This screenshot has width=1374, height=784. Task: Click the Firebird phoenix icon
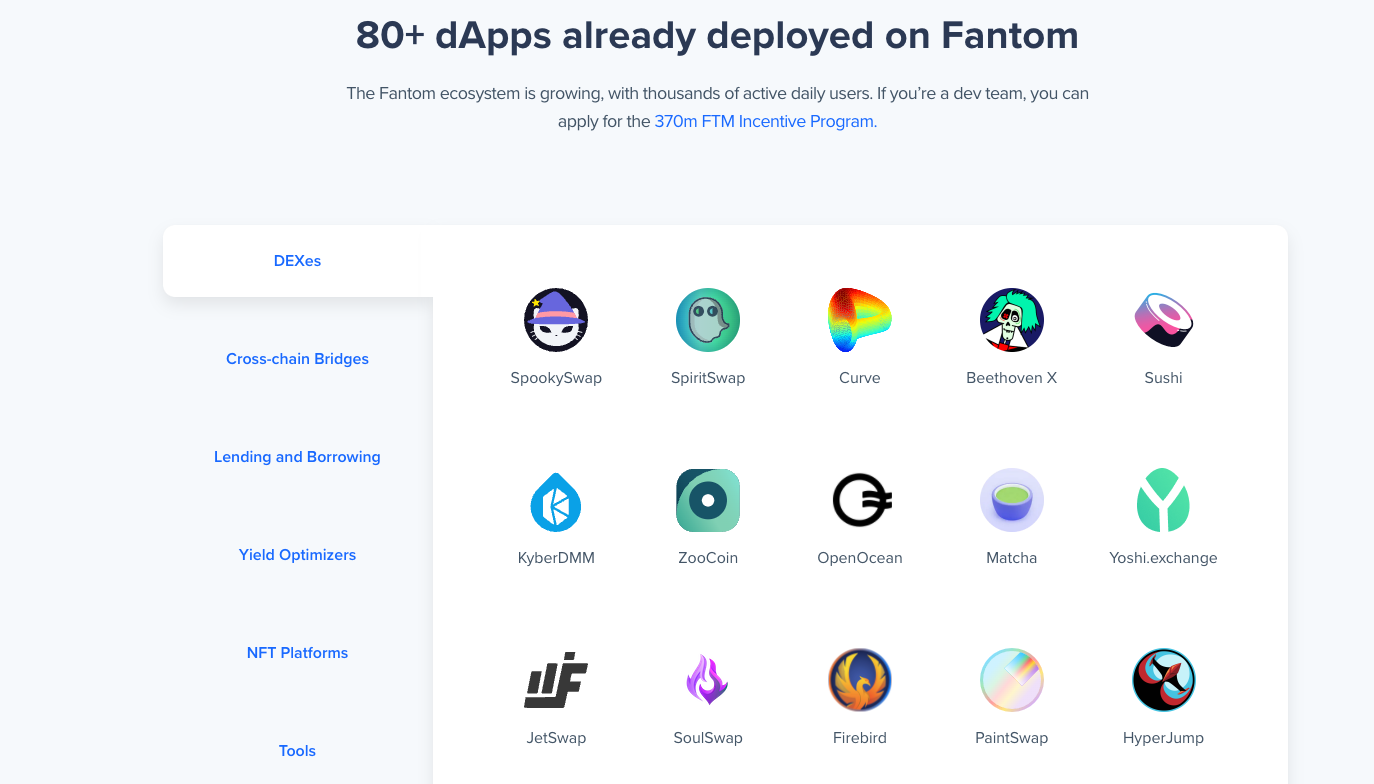pos(860,680)
